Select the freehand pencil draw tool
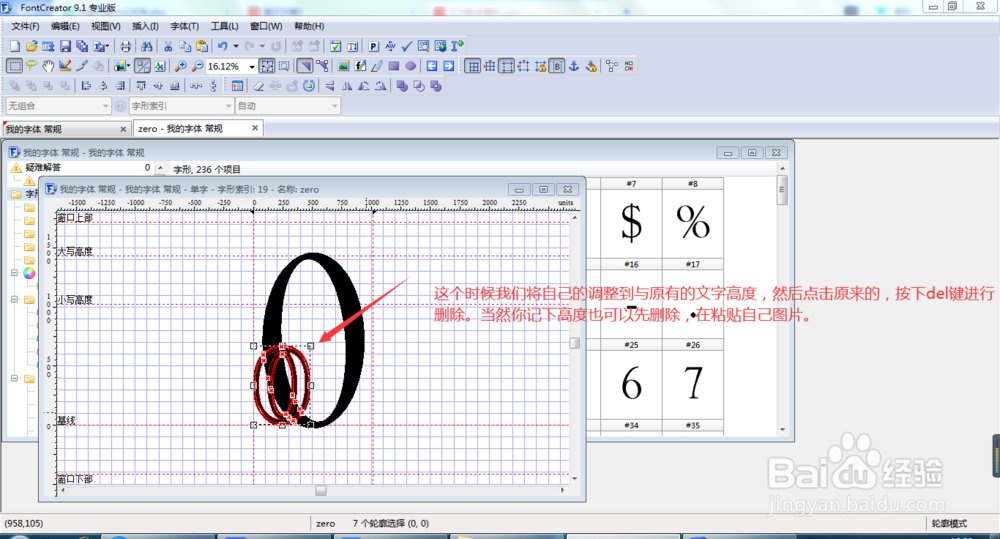 pyautogui.click(x=377, y=66)
